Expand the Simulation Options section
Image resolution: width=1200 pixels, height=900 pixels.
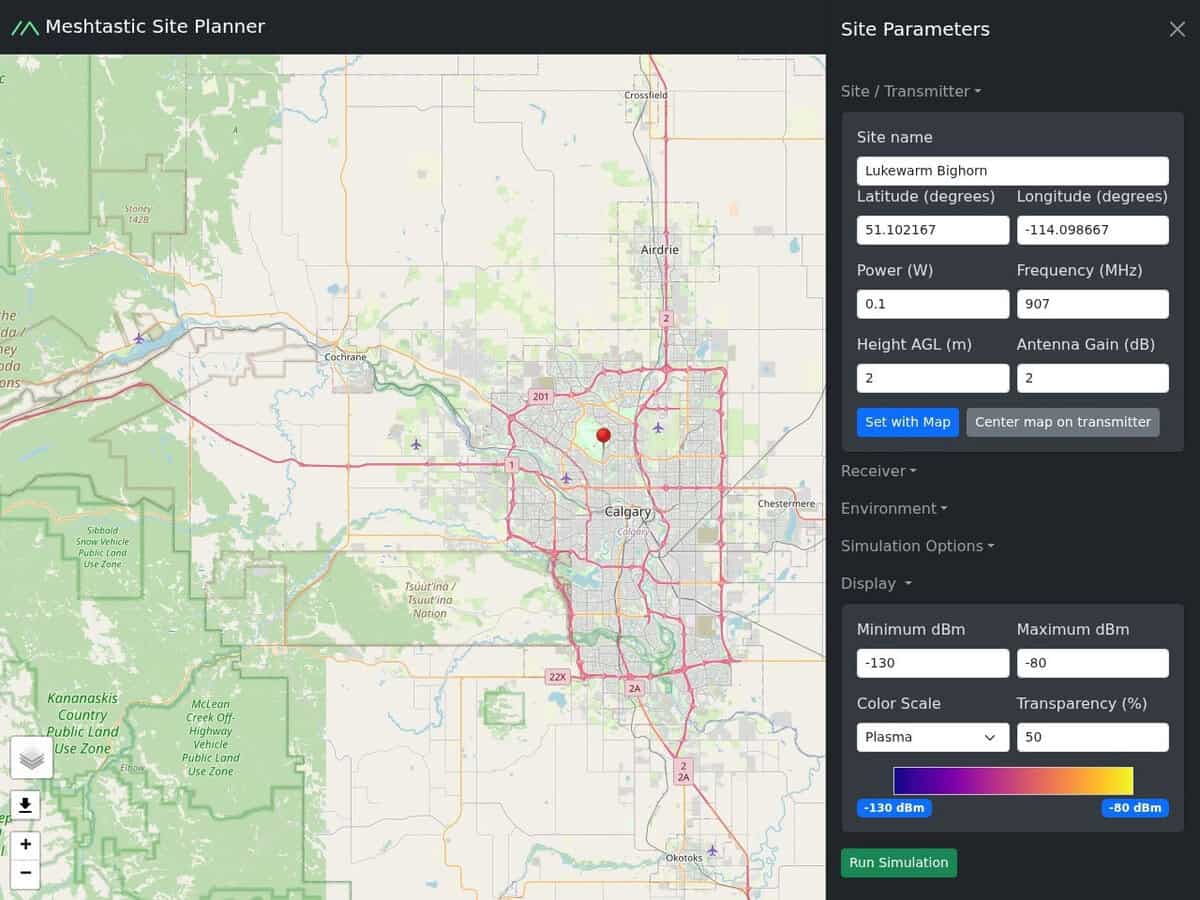tap(918, 546)
